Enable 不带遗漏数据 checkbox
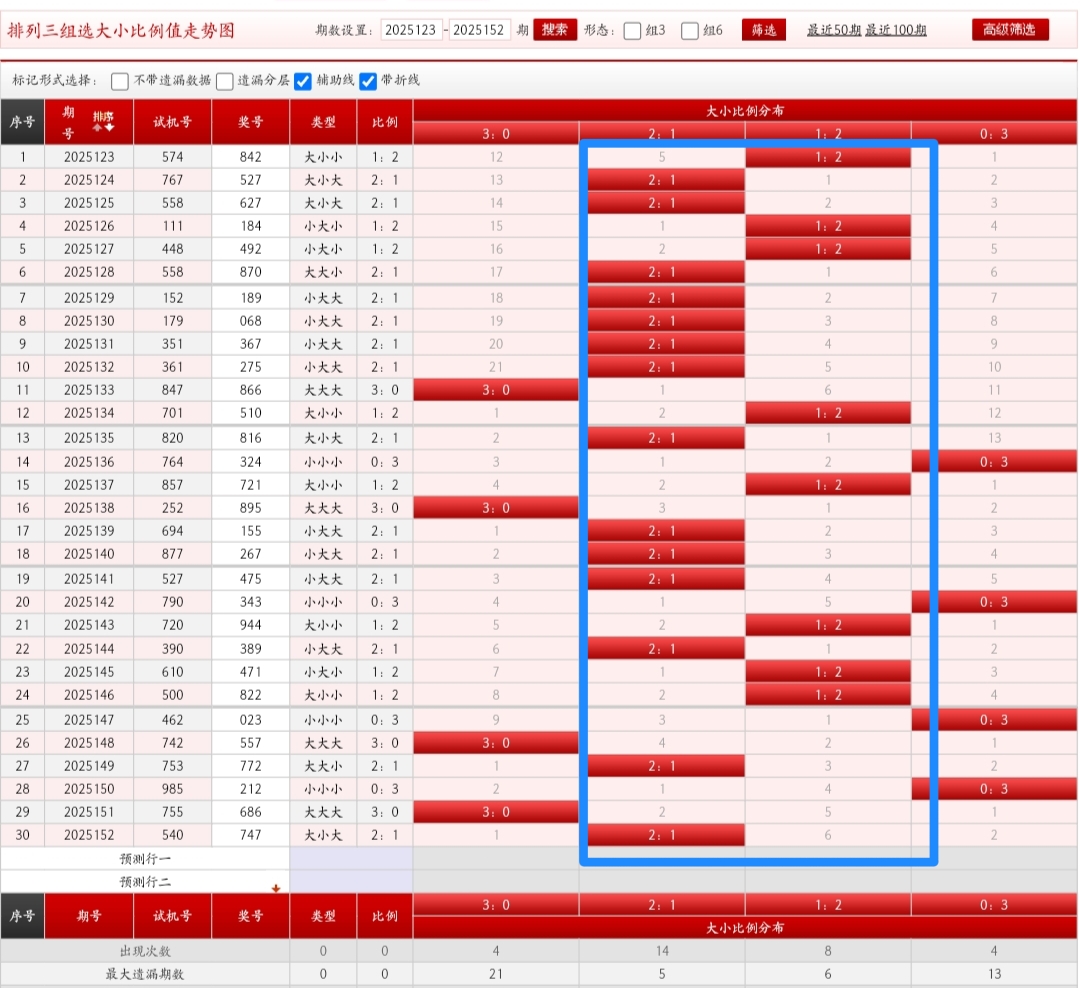The width and height of the screenshot is (1080, 988). point(120,81)
